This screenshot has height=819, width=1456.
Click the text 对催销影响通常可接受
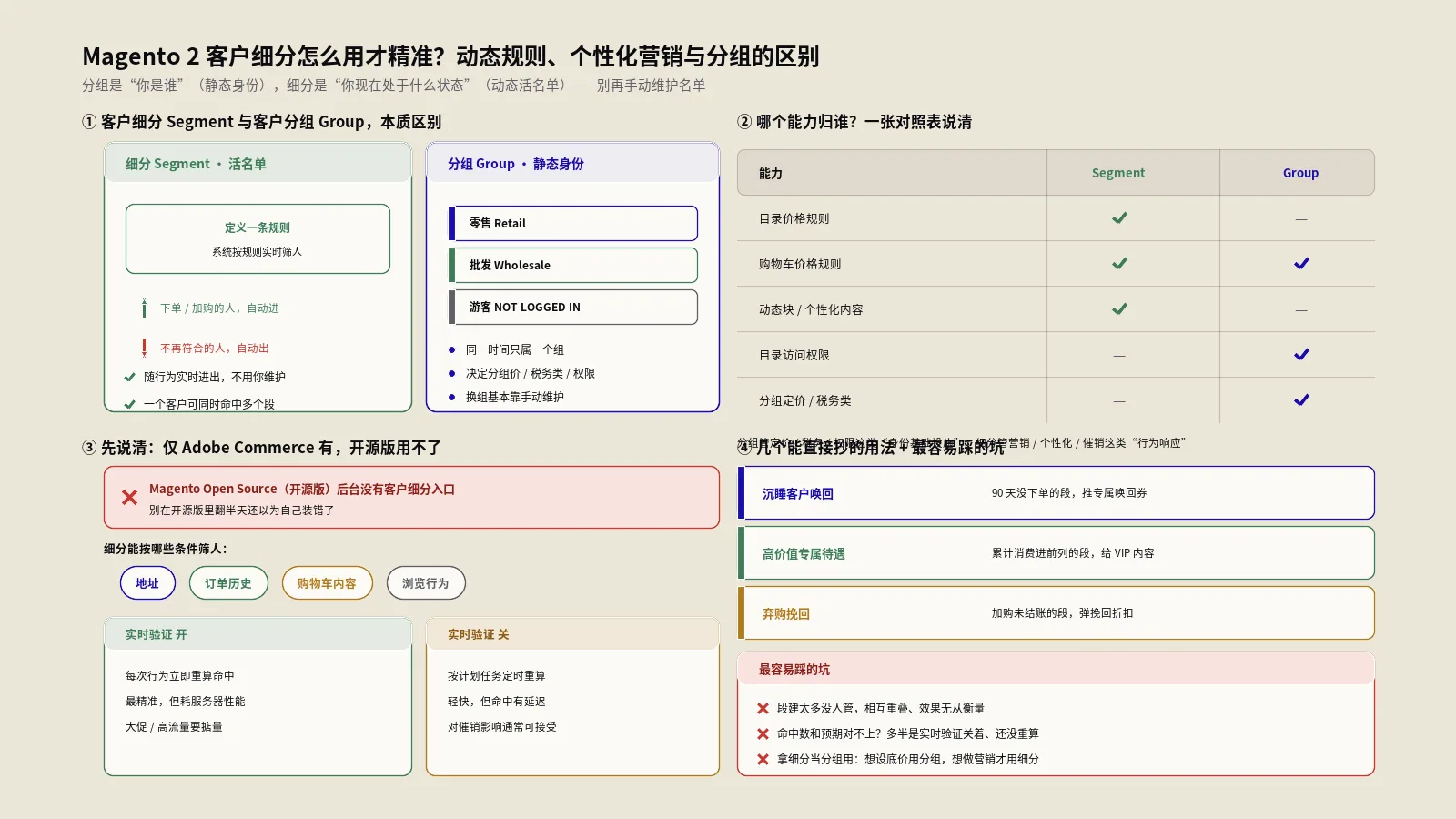pos(502,727)
